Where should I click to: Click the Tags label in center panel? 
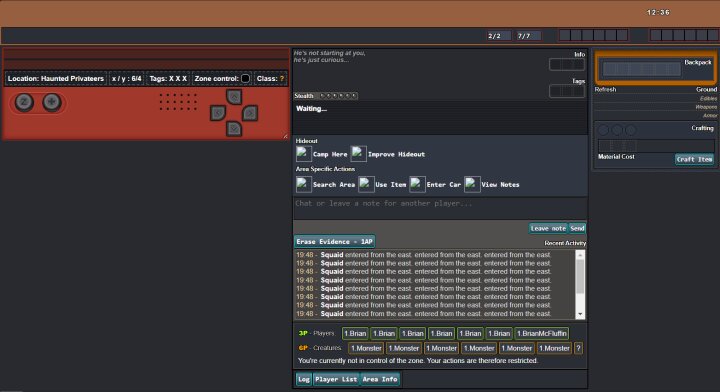(579, 81)
